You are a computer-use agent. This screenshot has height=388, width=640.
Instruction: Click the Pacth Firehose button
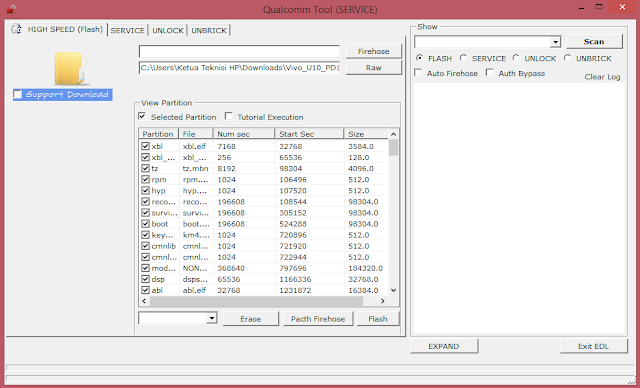pos(318,319)
